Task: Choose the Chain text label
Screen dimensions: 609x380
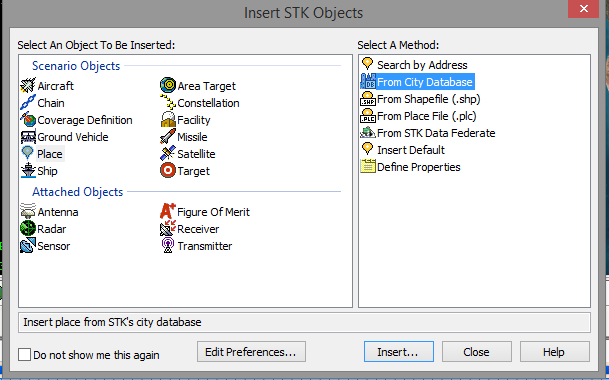Action: (51, 103)
